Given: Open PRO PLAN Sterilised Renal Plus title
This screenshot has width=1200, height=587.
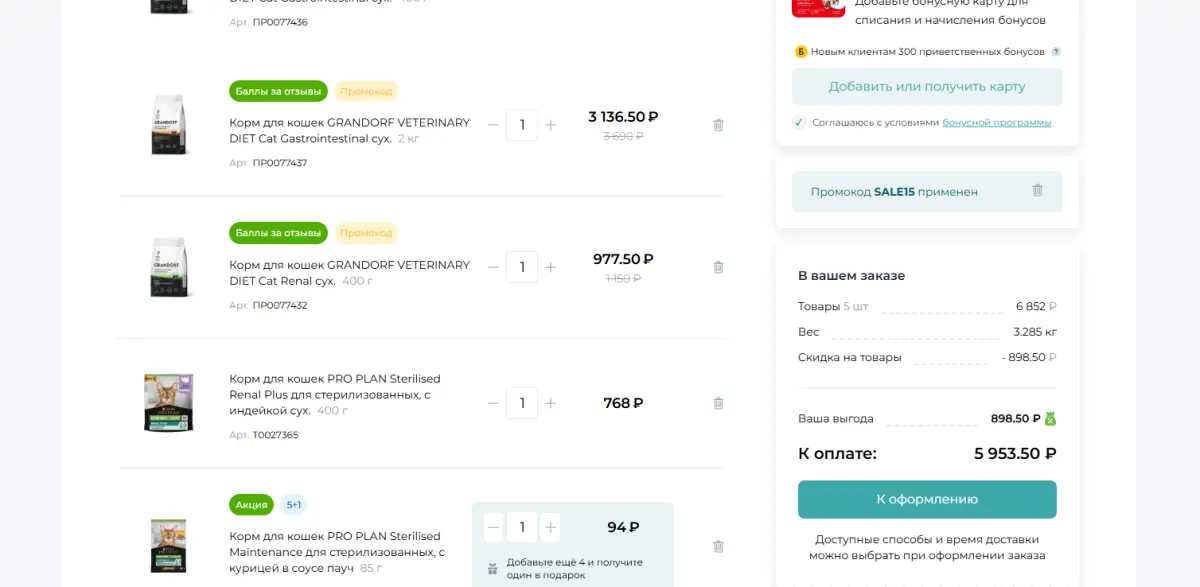Looking at the screenshot, I should click(x=335, y=394).
